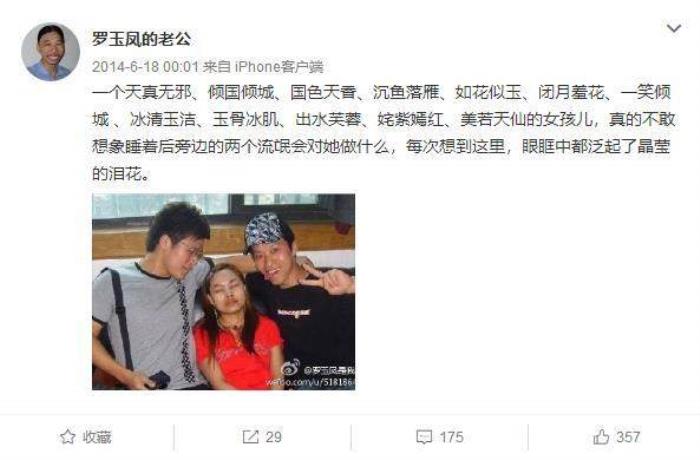Image resolution: width=700 pixels, height=460 pixels.
Task: Click the 来自 text before iPhone客户端
Action: (x=217, y=67)
